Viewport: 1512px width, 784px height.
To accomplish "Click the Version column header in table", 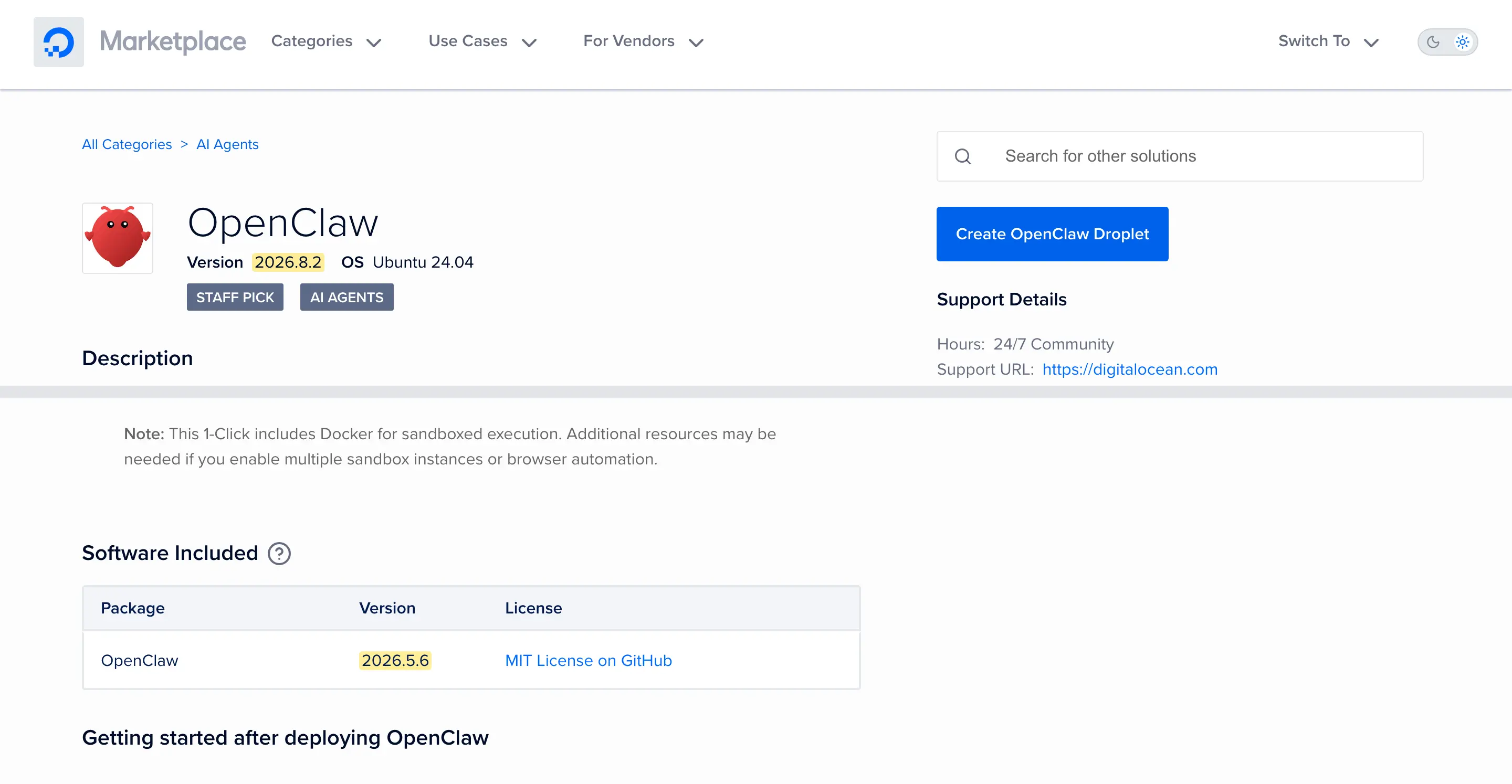I will pos(387,608).
